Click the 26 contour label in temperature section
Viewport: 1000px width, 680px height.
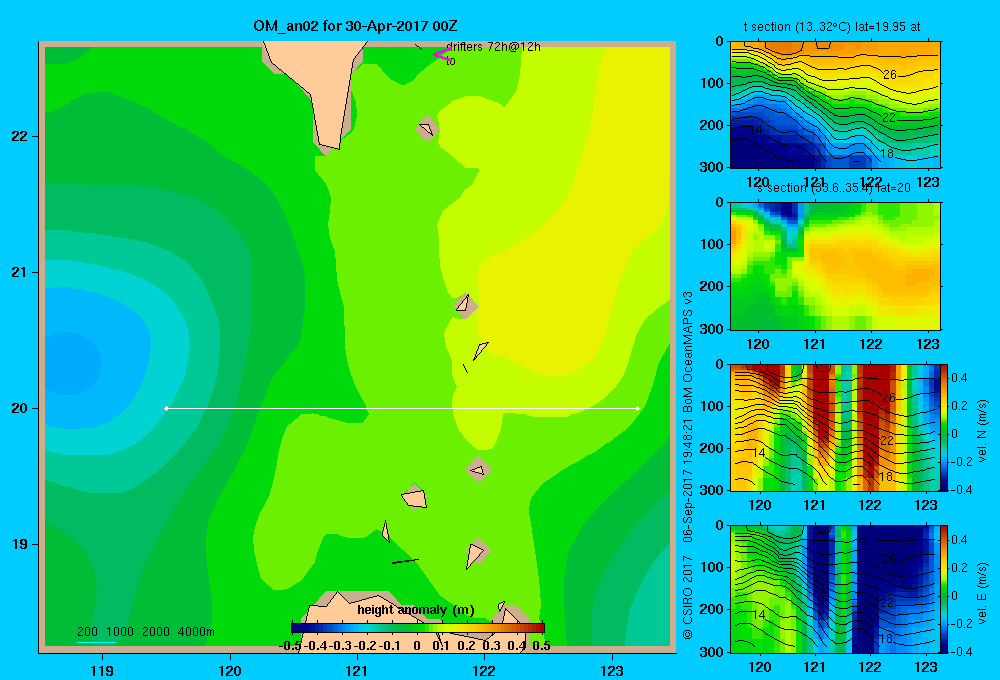pos(890,75)
